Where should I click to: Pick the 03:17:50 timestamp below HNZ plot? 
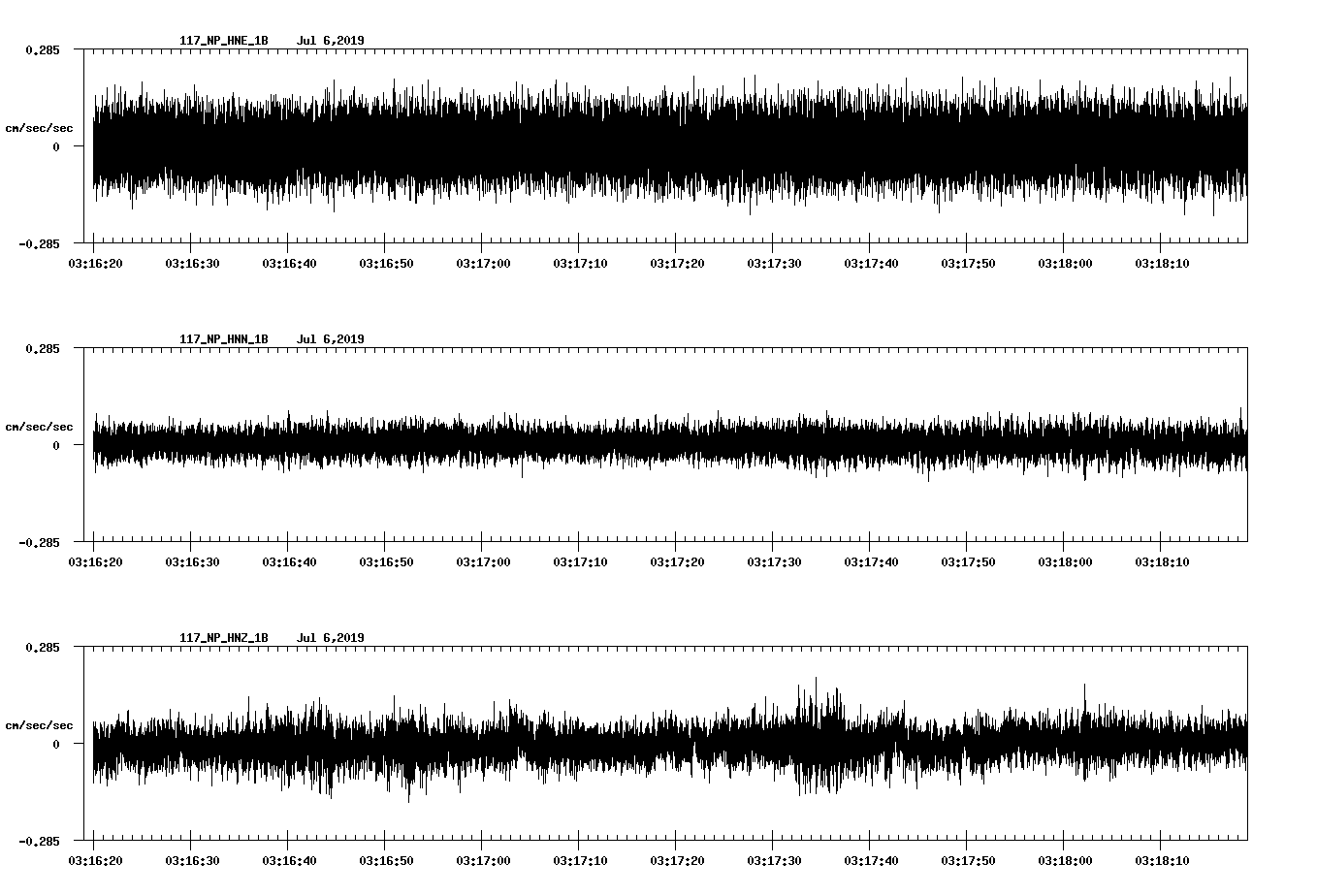point(968,860)
